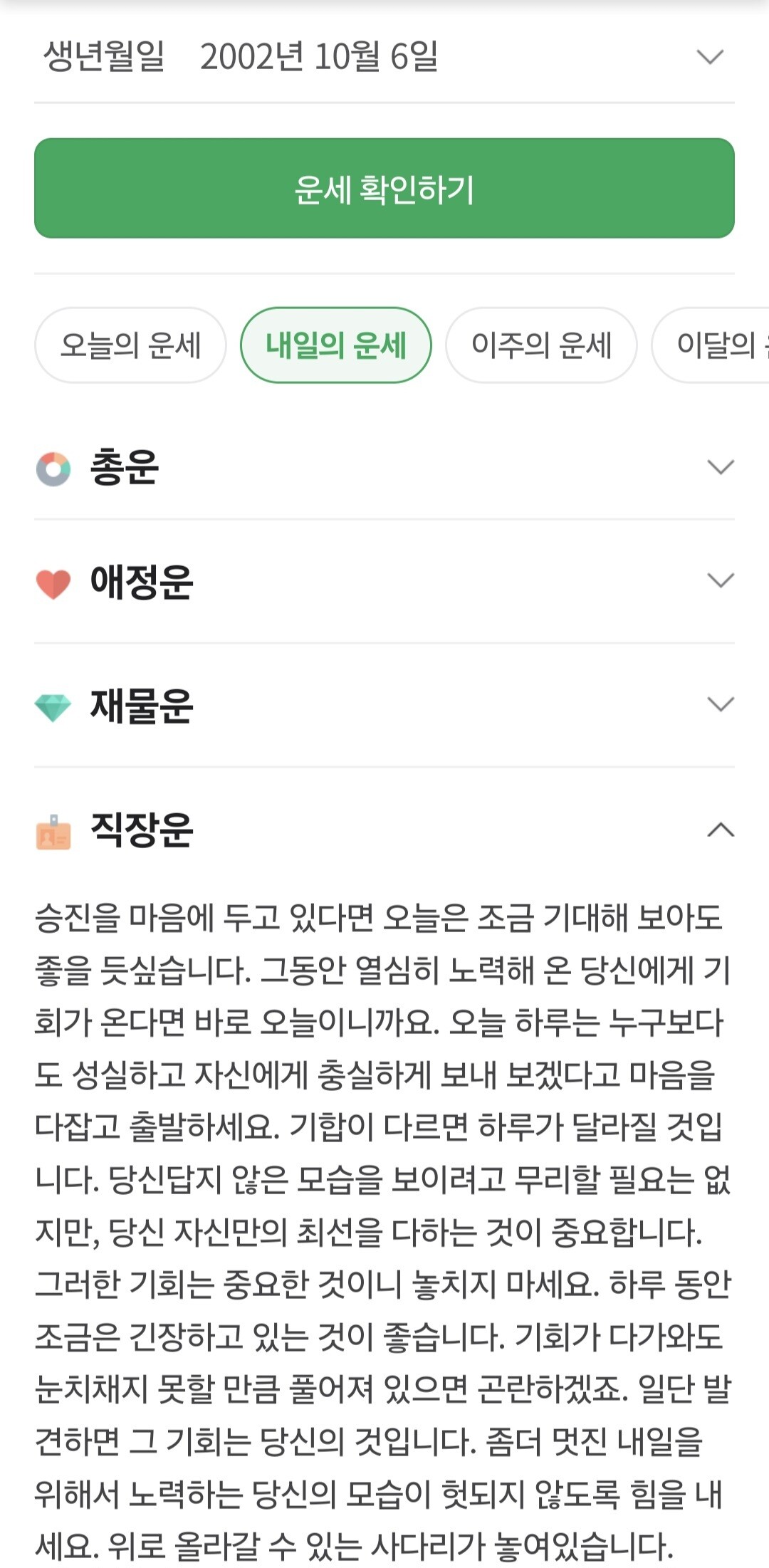Tap the 총운 heading text
Image resolution: width=769 pixels, height=1568 pixels.
pos(125,468)
